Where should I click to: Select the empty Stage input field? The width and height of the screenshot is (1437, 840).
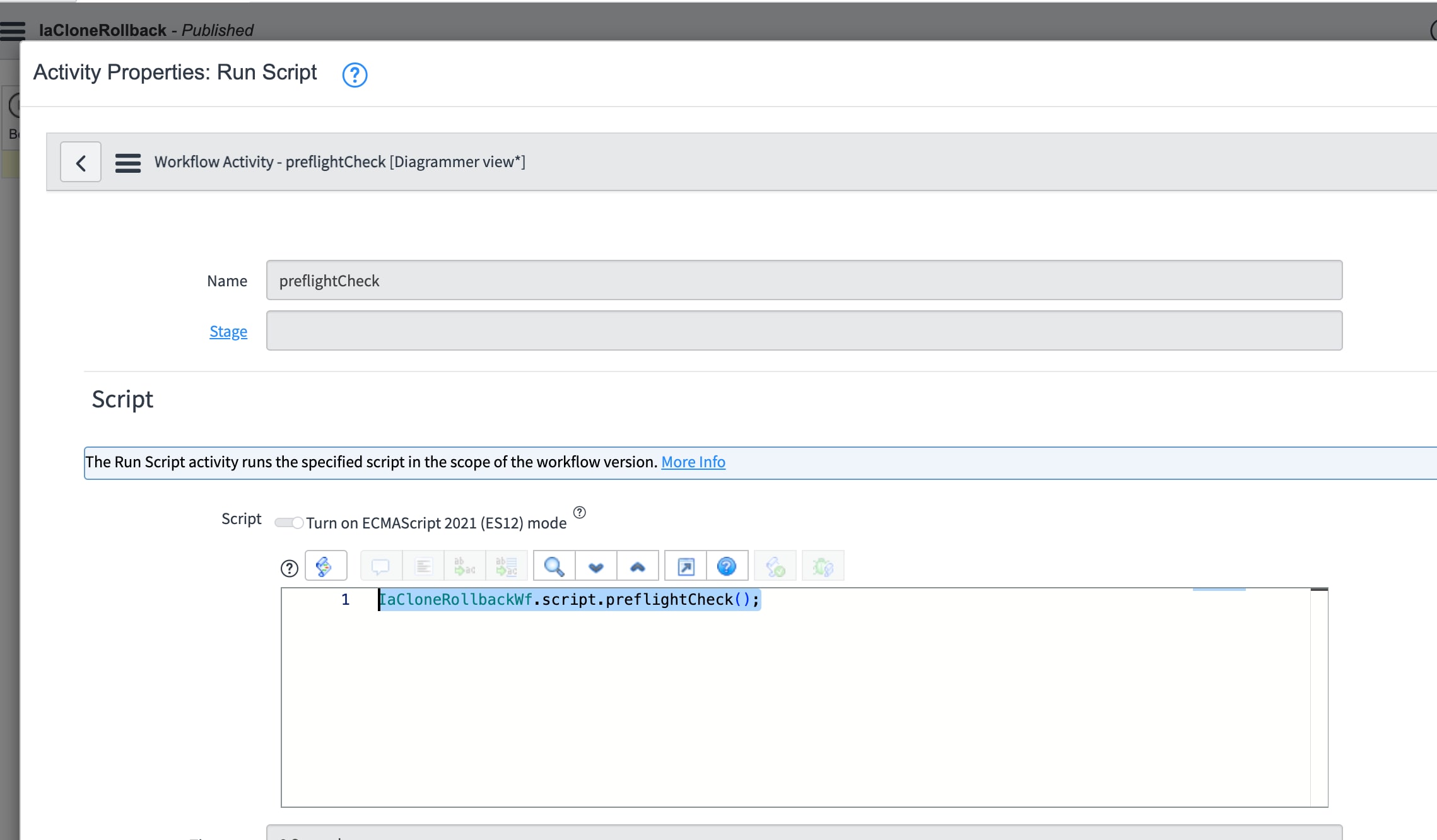tap(804, 330)
